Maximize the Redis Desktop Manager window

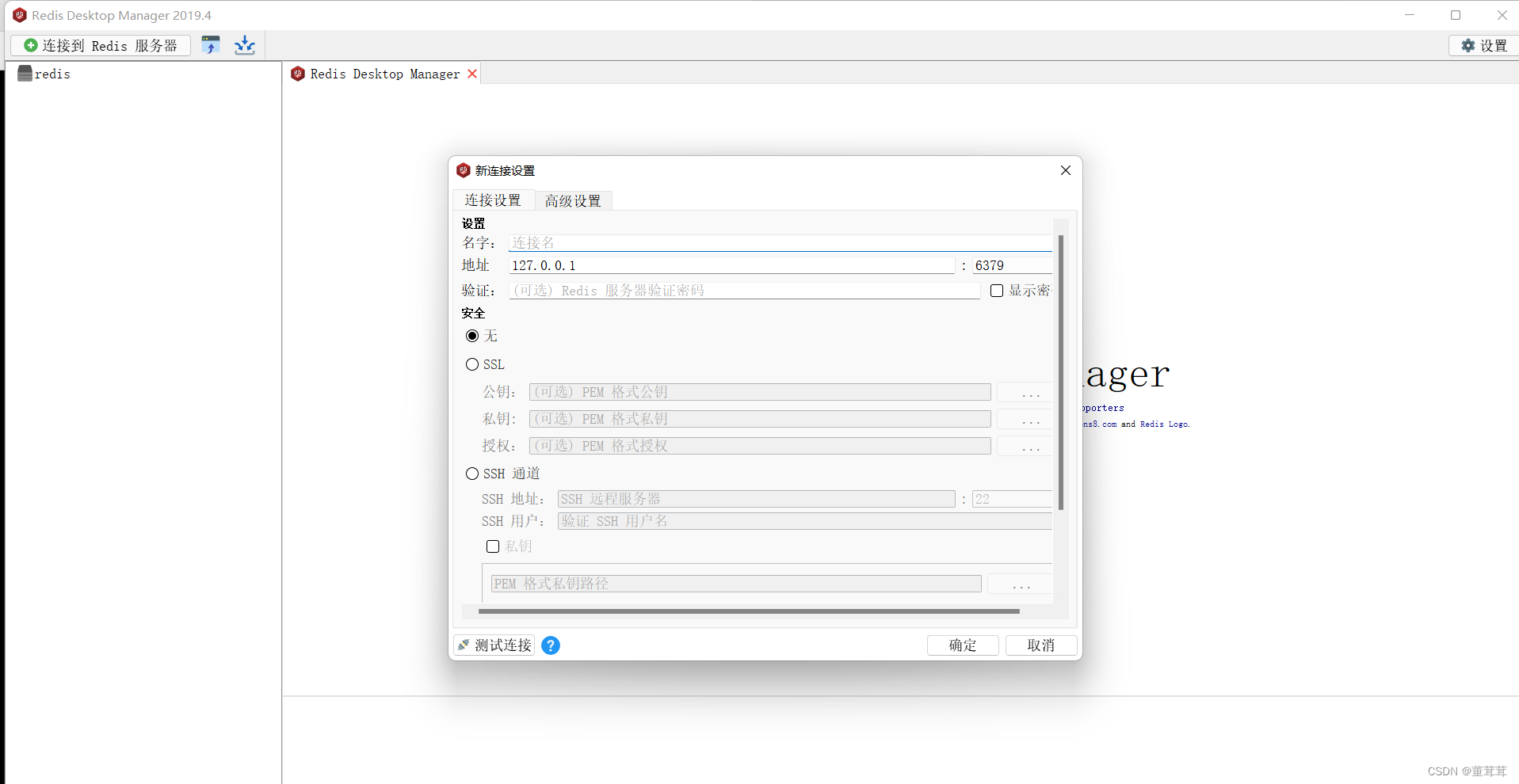(x=1456, y=15)
